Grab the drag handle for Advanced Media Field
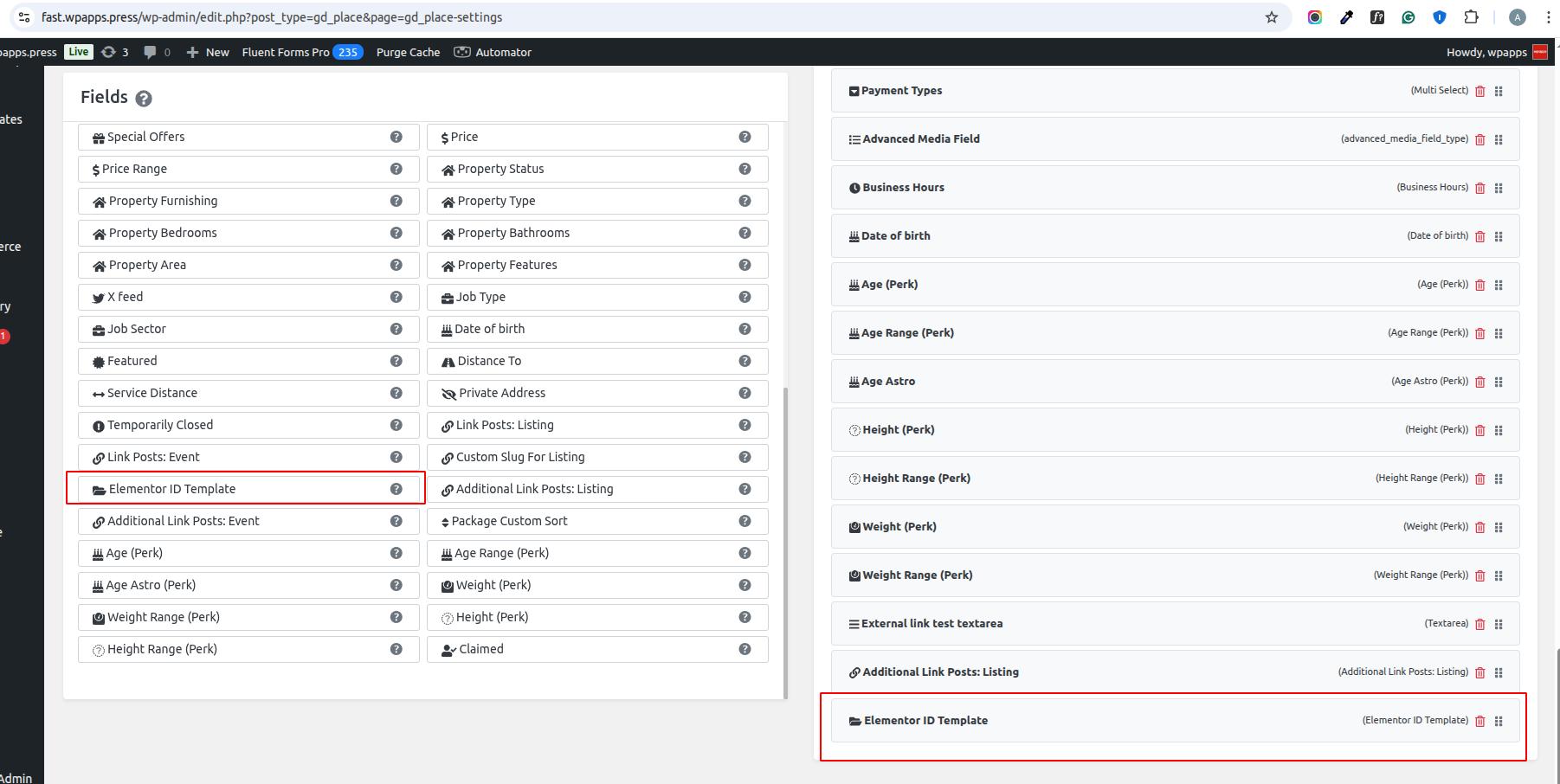1560x784 pixels. (x=1499, y=139)
